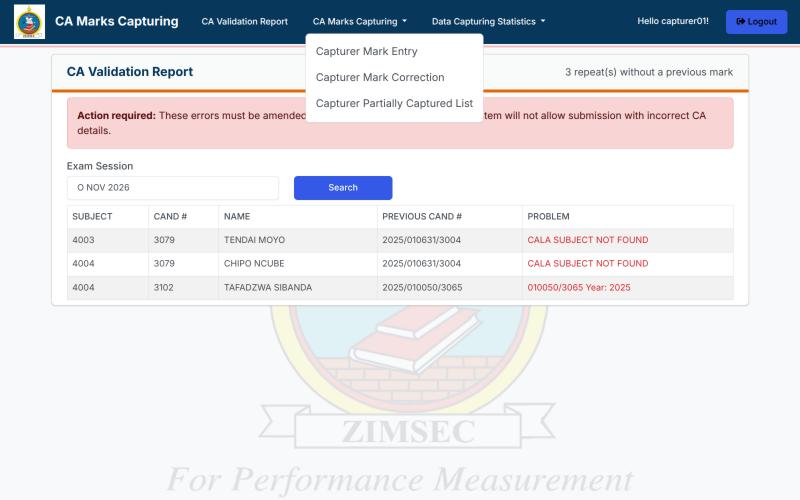The image size is (800, 500).
Task: Click the PREVIOUS CAND # column header
Action: coord(421,216)
